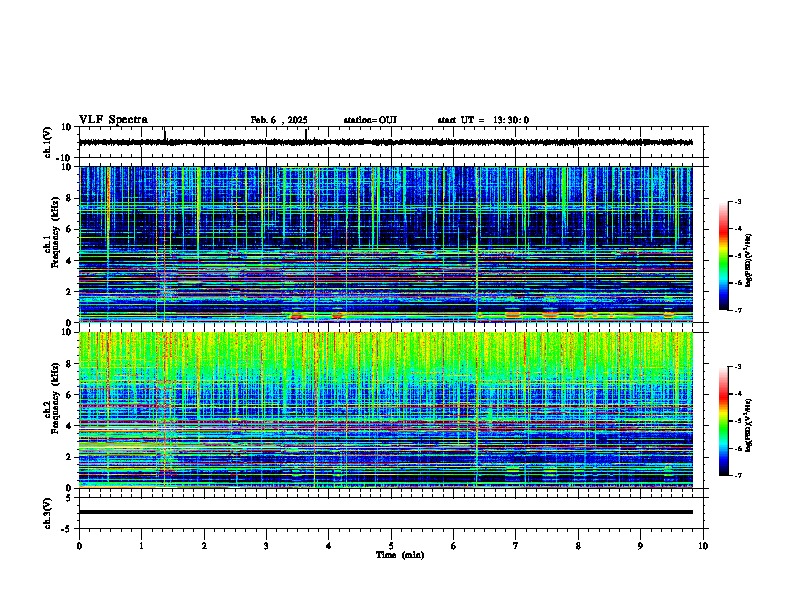Click the time axis tick label 8
This screenshot has height=612, width=792.
coord(578,545)
